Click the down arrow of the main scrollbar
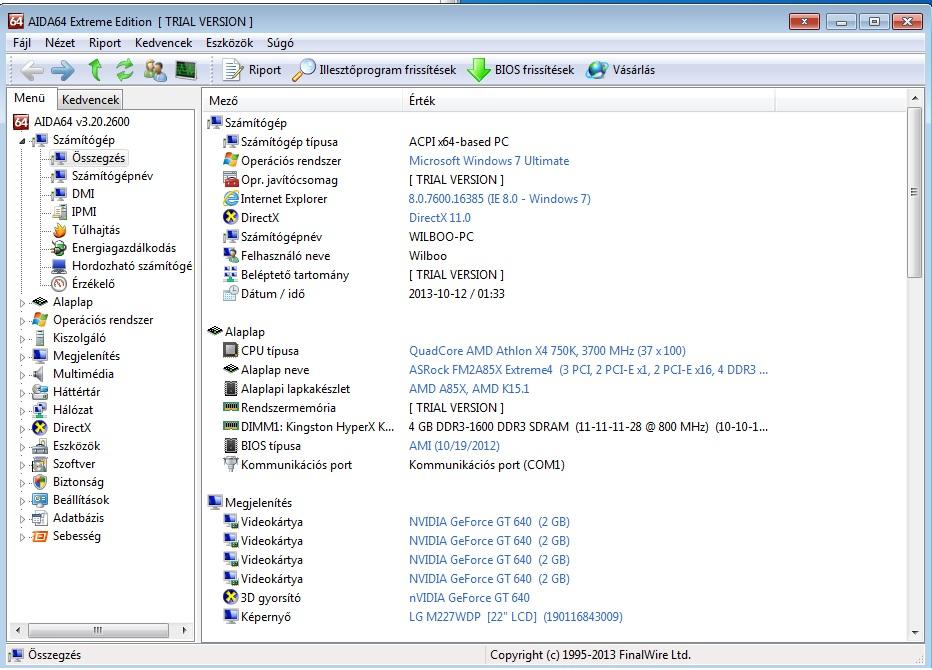 coord(915,633)
